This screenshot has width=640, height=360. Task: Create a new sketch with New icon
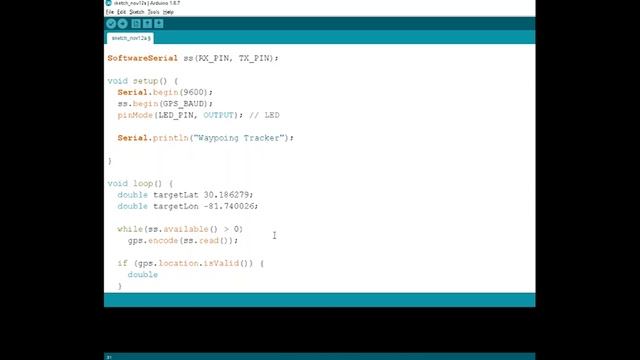pyautogui.click(x=136, y=24)
